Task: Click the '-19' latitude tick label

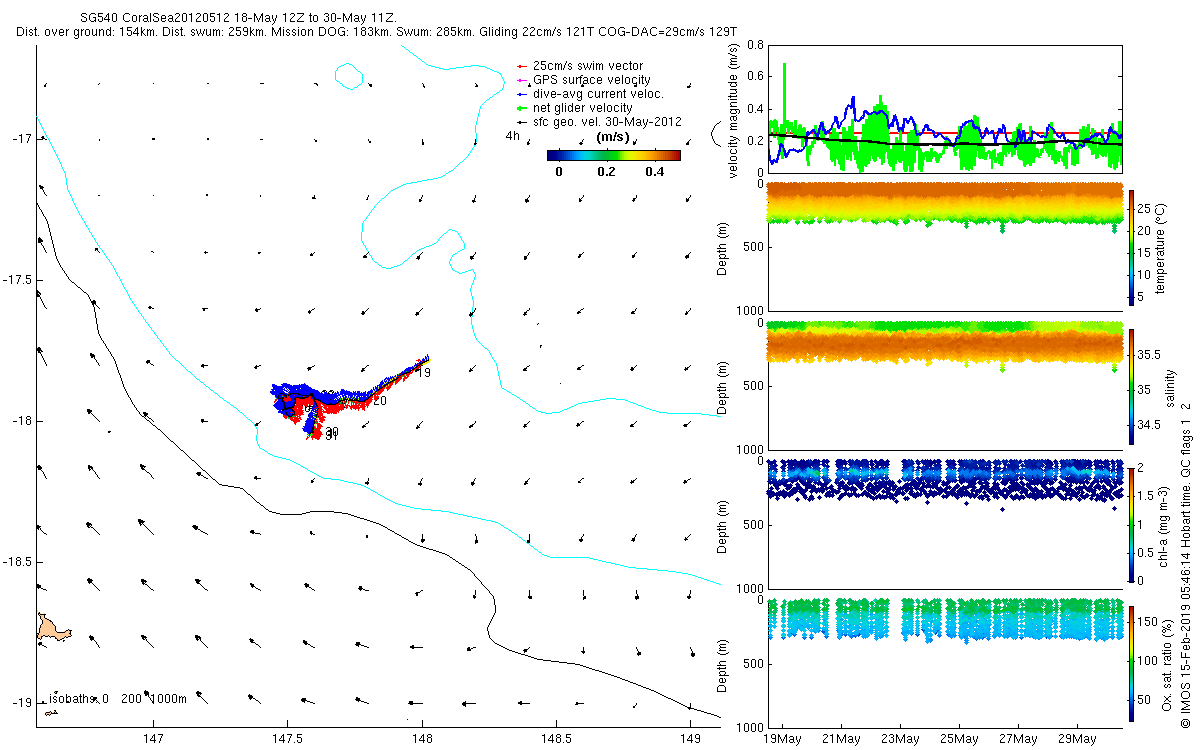Action: [x=22, y=702]
